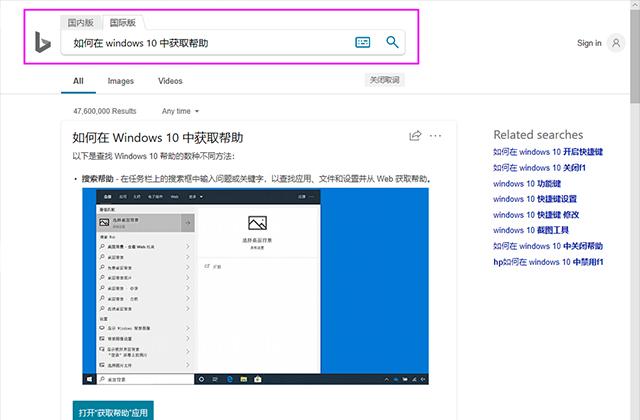Open related search windows 10 快捷键 修改

(x=536, y=215)
